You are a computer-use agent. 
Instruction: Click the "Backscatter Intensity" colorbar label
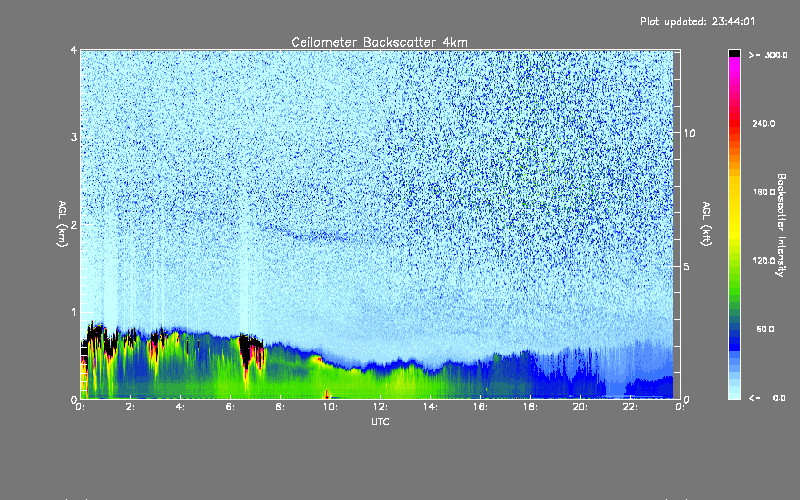tap(781, 225)
